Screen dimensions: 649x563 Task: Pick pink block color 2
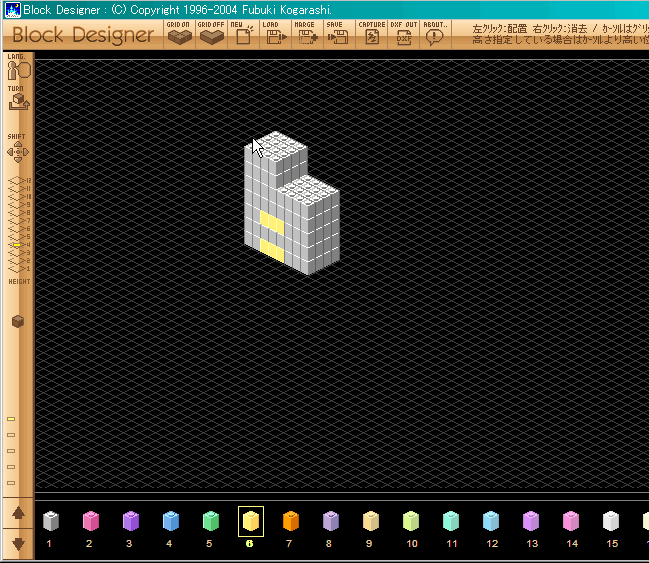[x=91, y=521]
